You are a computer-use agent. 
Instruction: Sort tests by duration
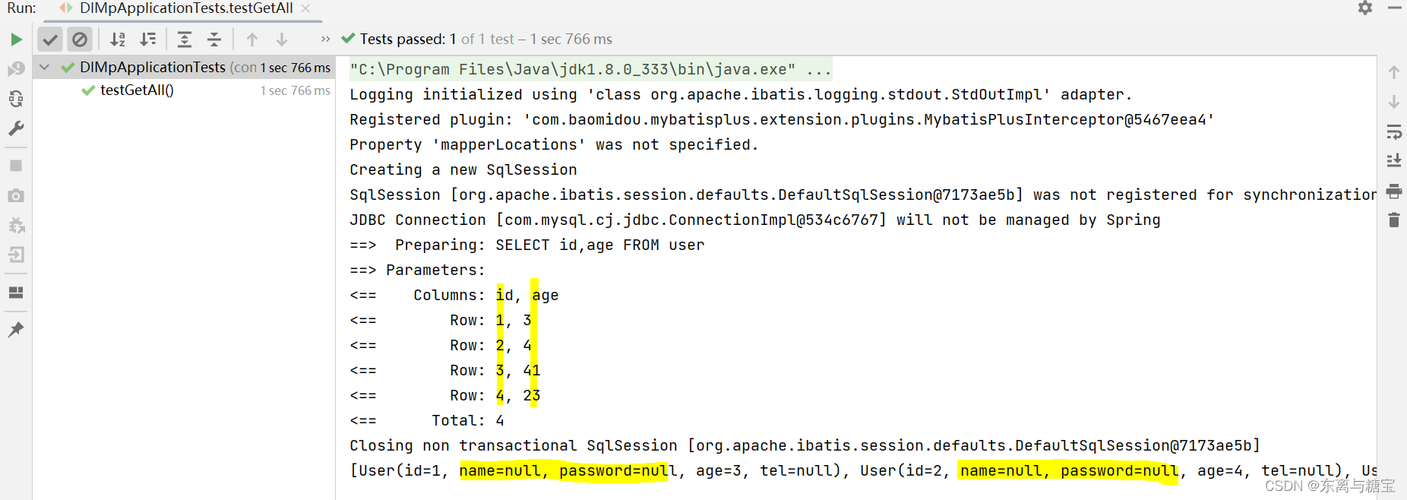point(148,39)
